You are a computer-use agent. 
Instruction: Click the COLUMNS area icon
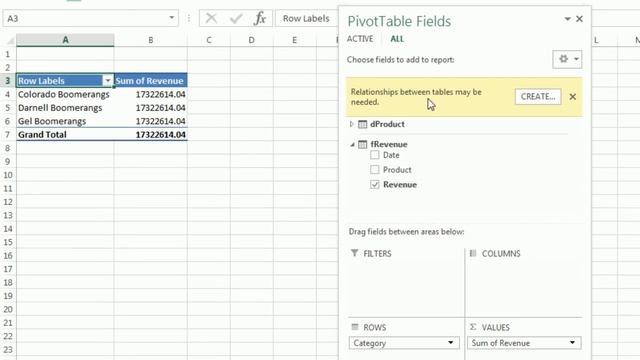click(473, 253)
